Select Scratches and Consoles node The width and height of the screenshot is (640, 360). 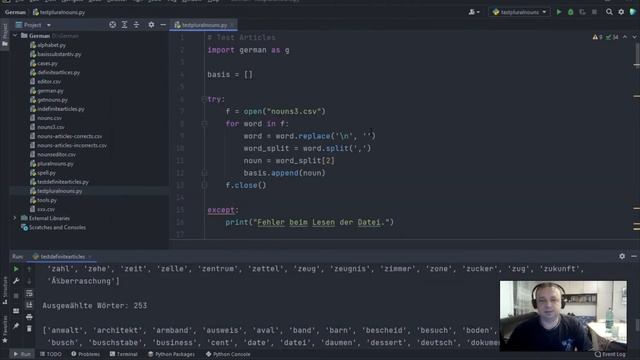(53, 227)
